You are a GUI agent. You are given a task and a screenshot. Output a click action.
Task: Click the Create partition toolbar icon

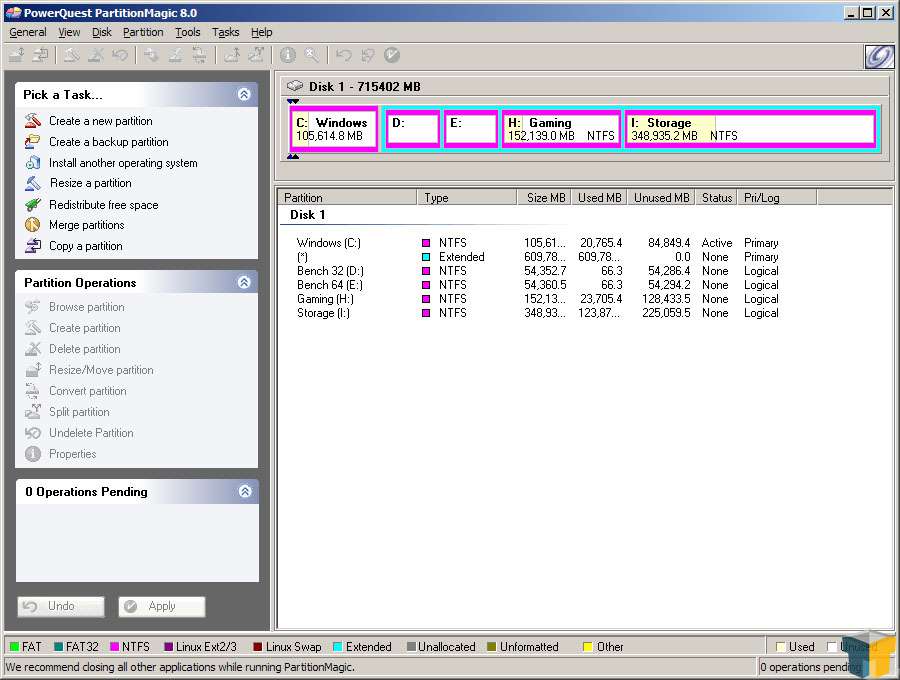(71, 55)
